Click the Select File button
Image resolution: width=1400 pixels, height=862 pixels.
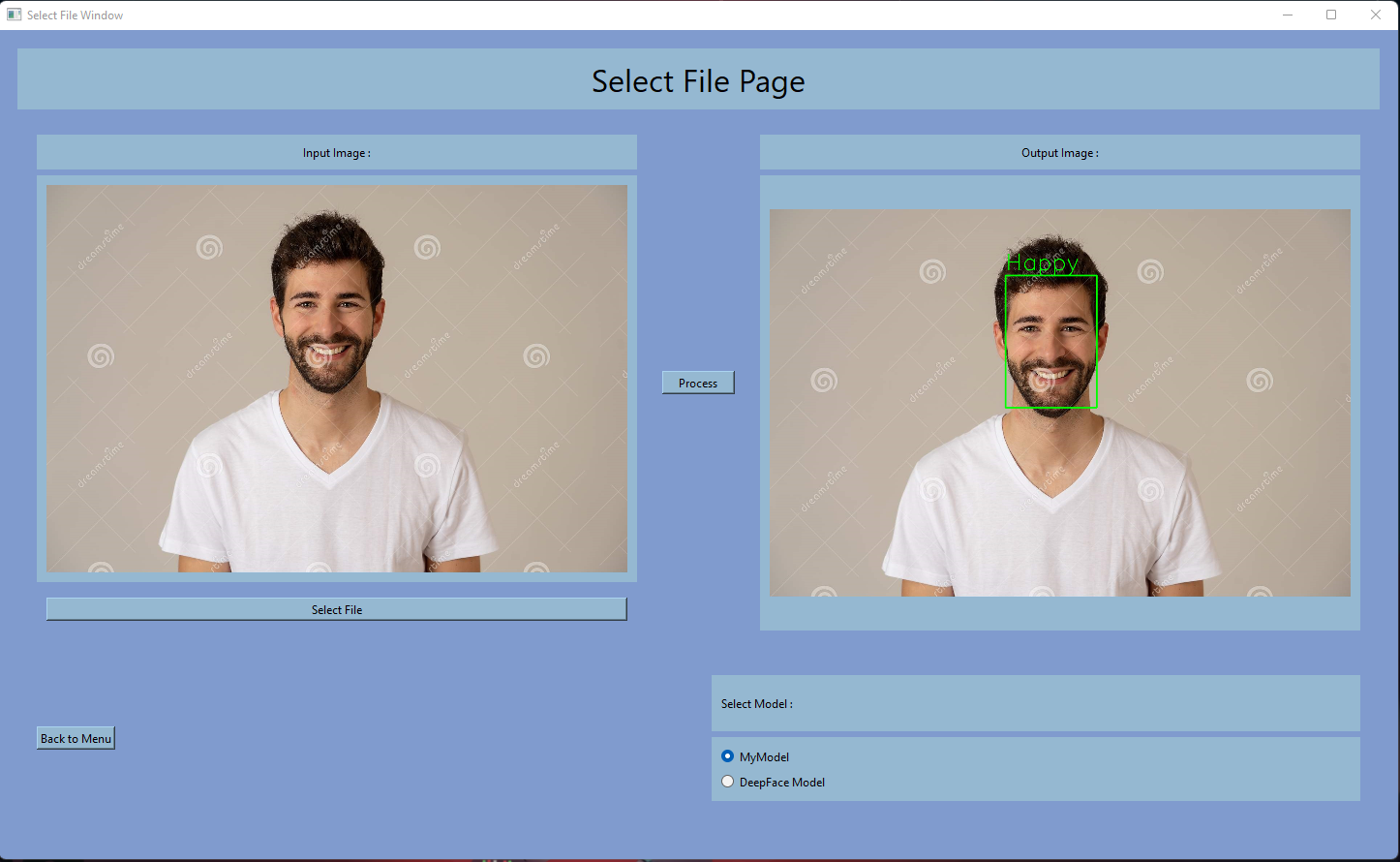coord(336,609)
